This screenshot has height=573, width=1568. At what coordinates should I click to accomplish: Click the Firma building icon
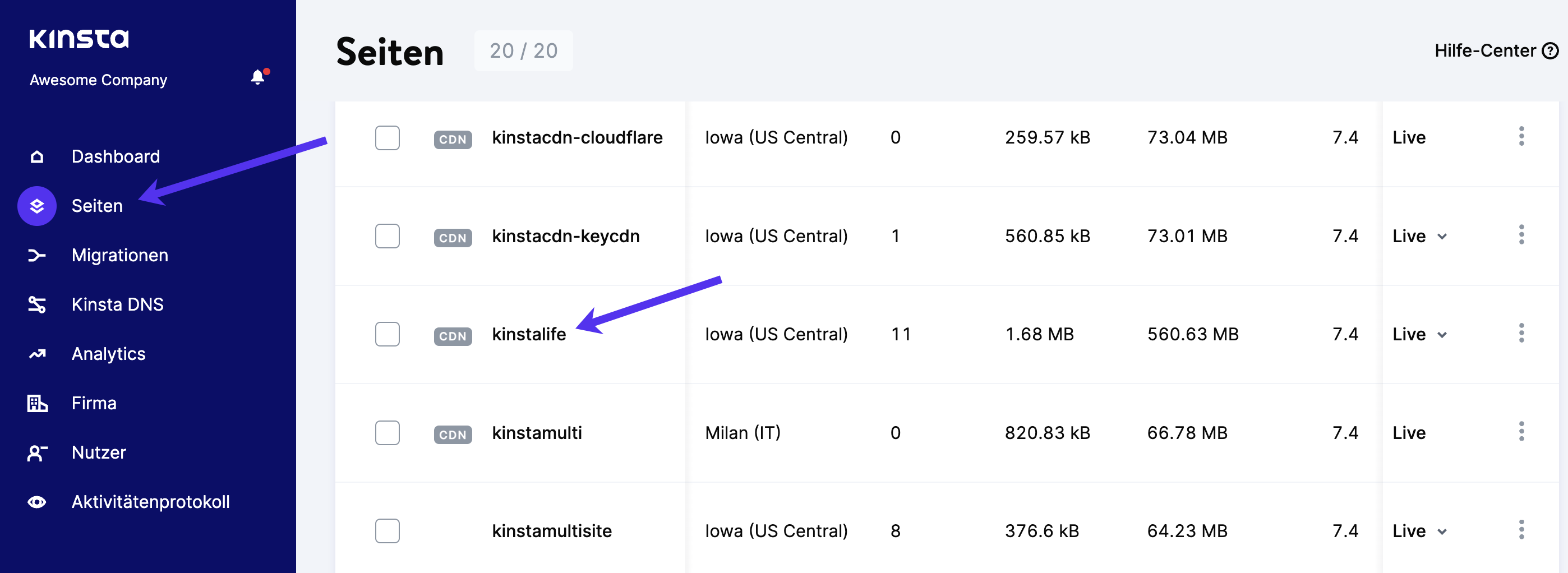(36, 403)
